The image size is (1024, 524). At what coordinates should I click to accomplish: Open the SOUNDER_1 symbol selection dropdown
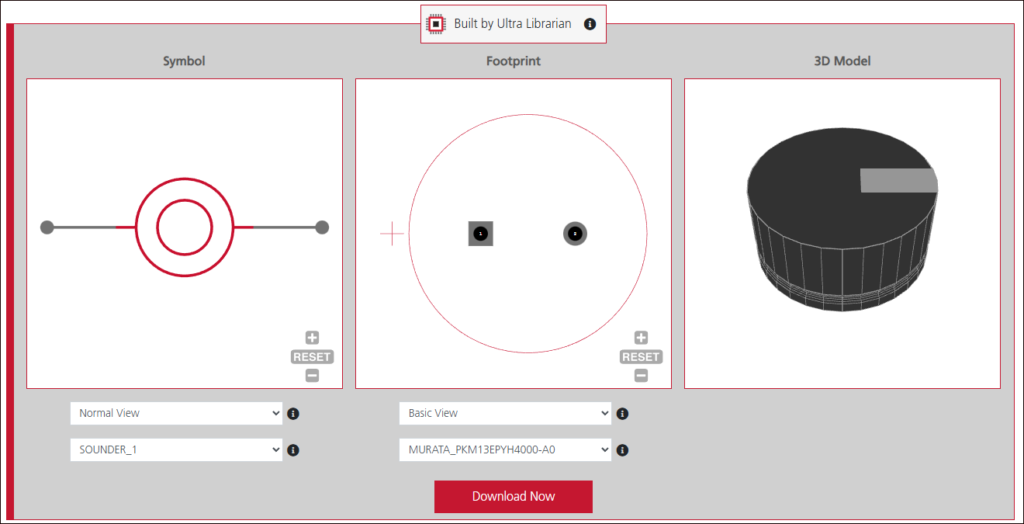(177, 450)
